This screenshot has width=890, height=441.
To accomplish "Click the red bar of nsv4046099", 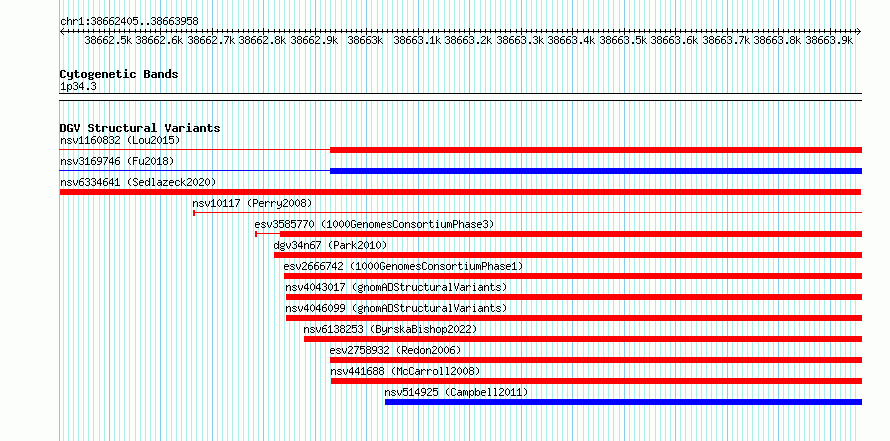I will point(574,318).
